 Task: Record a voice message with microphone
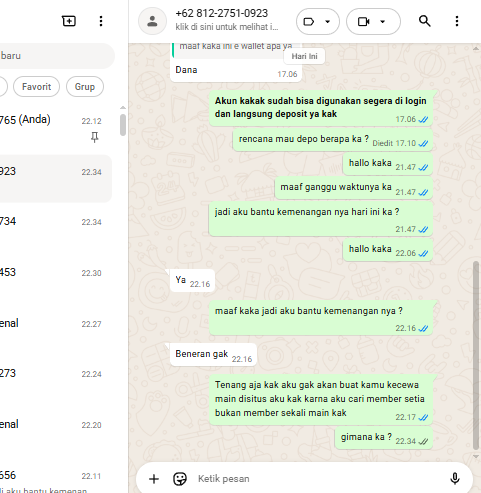pos(455,479)
